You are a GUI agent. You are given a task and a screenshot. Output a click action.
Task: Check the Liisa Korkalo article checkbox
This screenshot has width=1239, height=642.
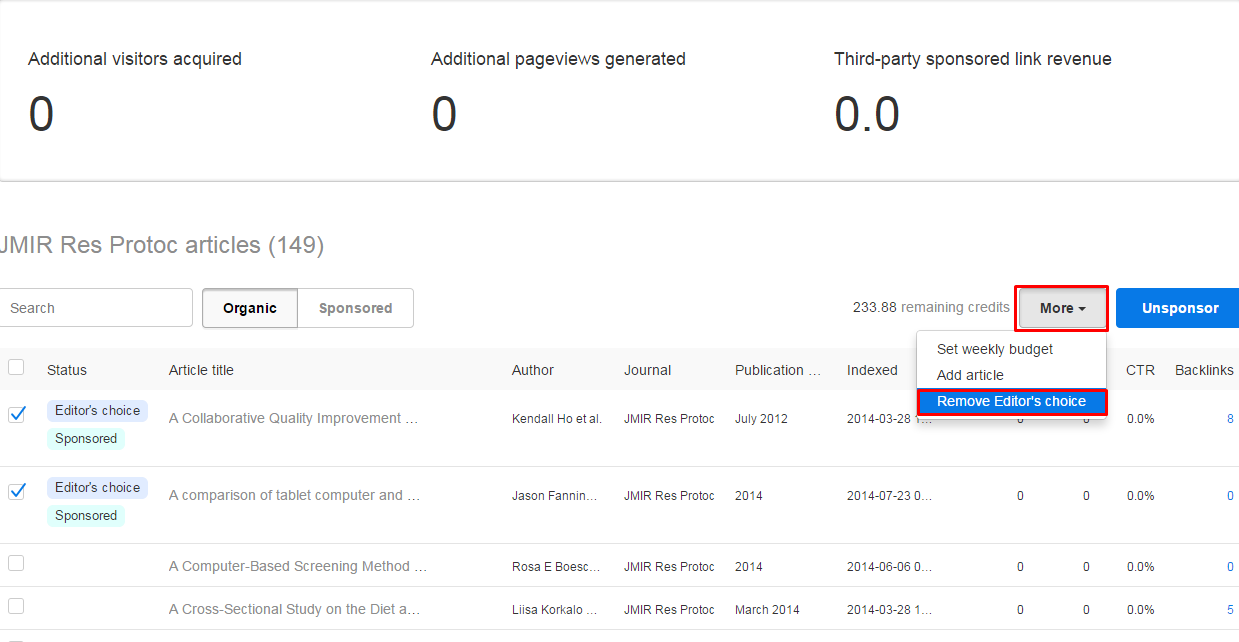pyautogui.click(x=16, y=607)
